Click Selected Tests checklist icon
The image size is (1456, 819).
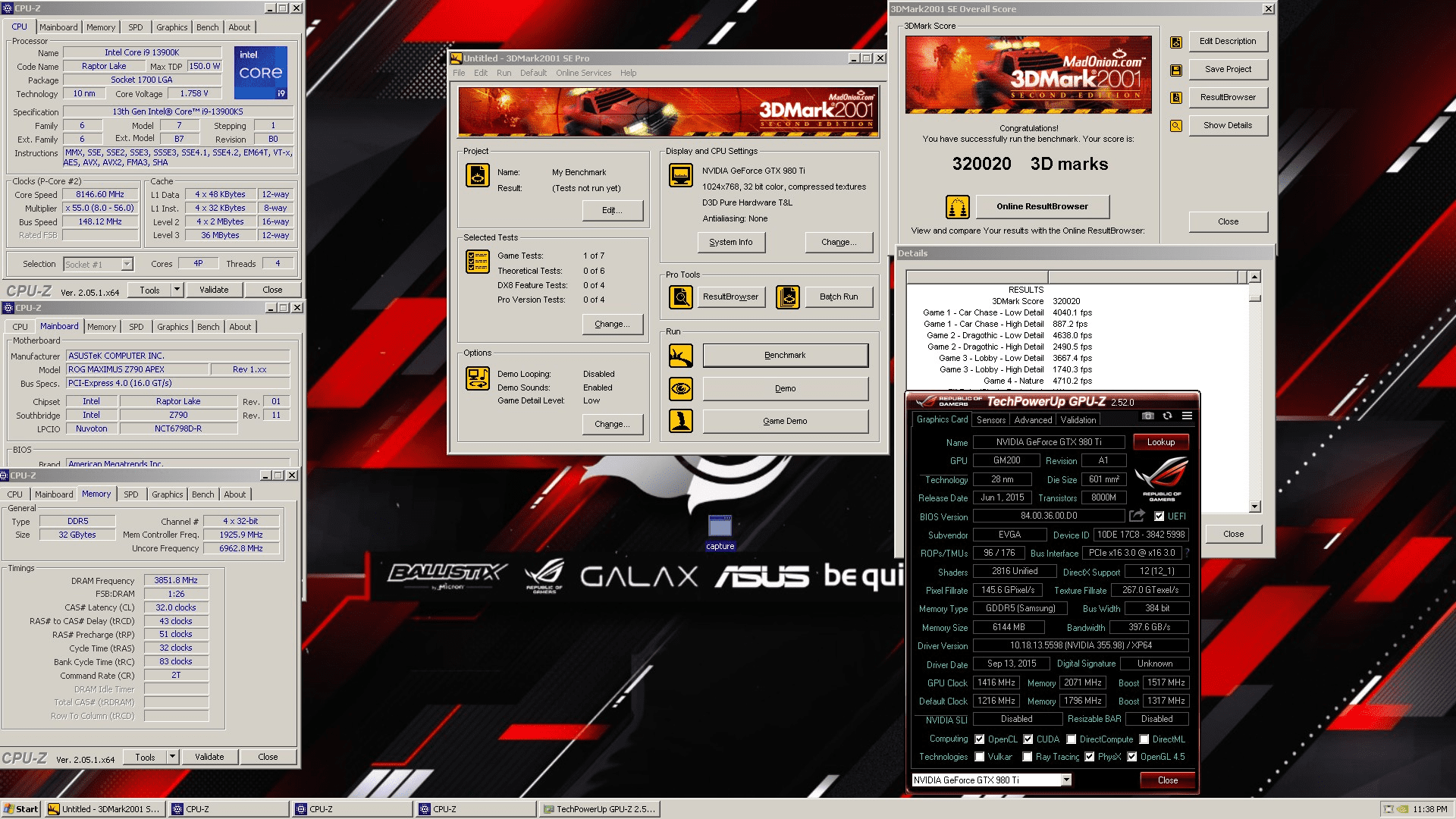click(477, 262)
